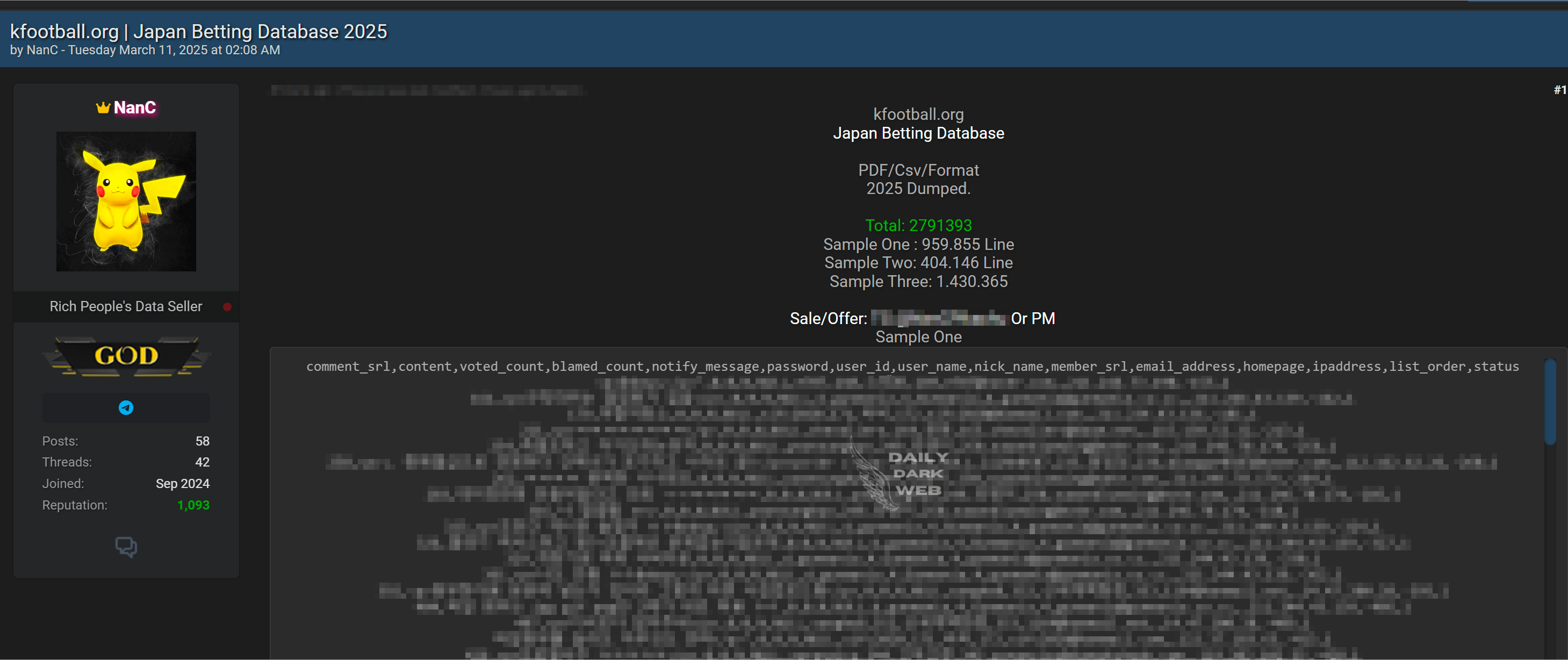Image resolution: width=1568 pixels, height=660 pixels.
Task: Click the red offline status dot
Action: coord(227,307)
